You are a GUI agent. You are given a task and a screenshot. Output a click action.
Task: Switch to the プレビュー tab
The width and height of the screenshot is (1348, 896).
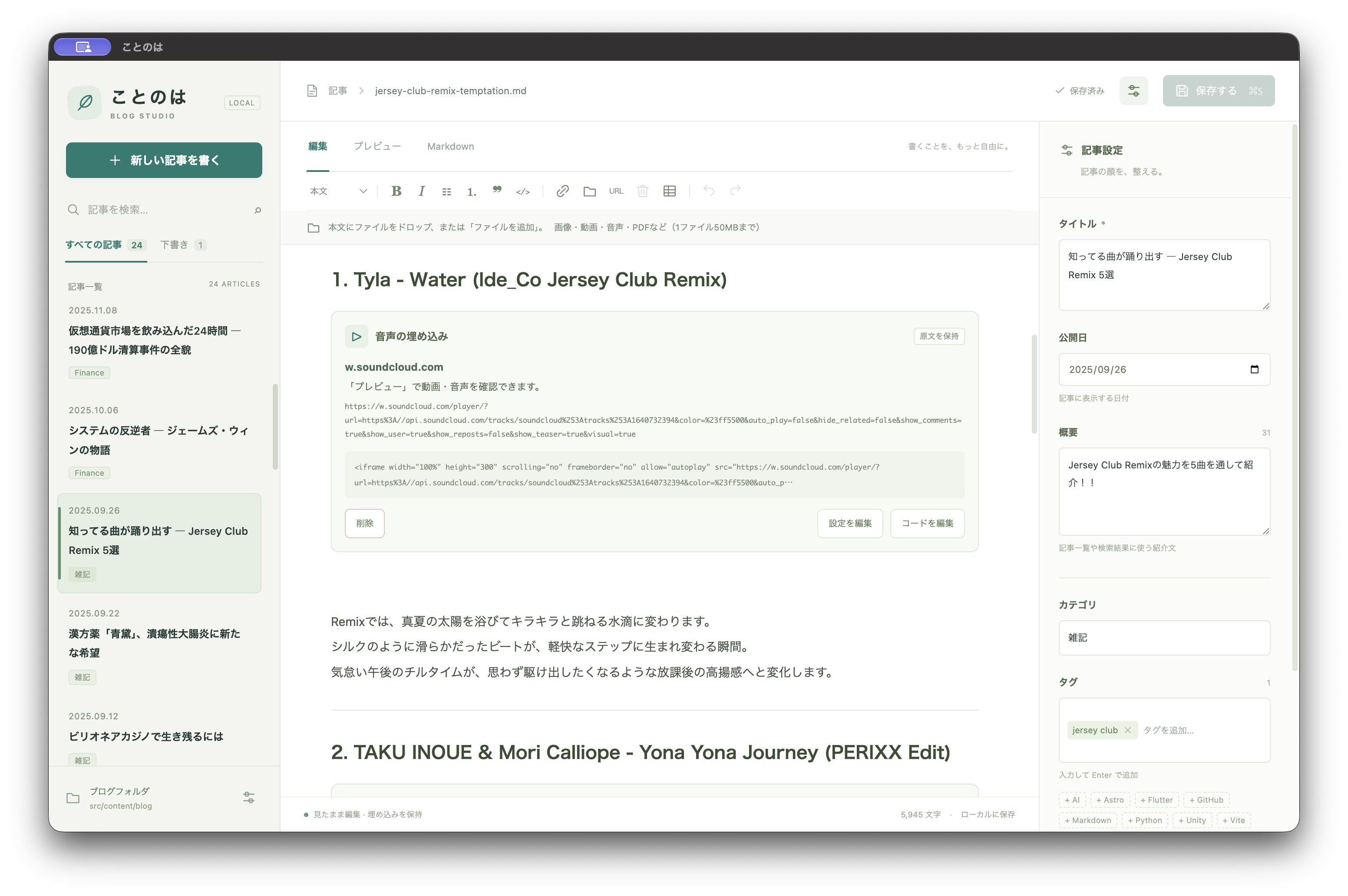point(377,146)
